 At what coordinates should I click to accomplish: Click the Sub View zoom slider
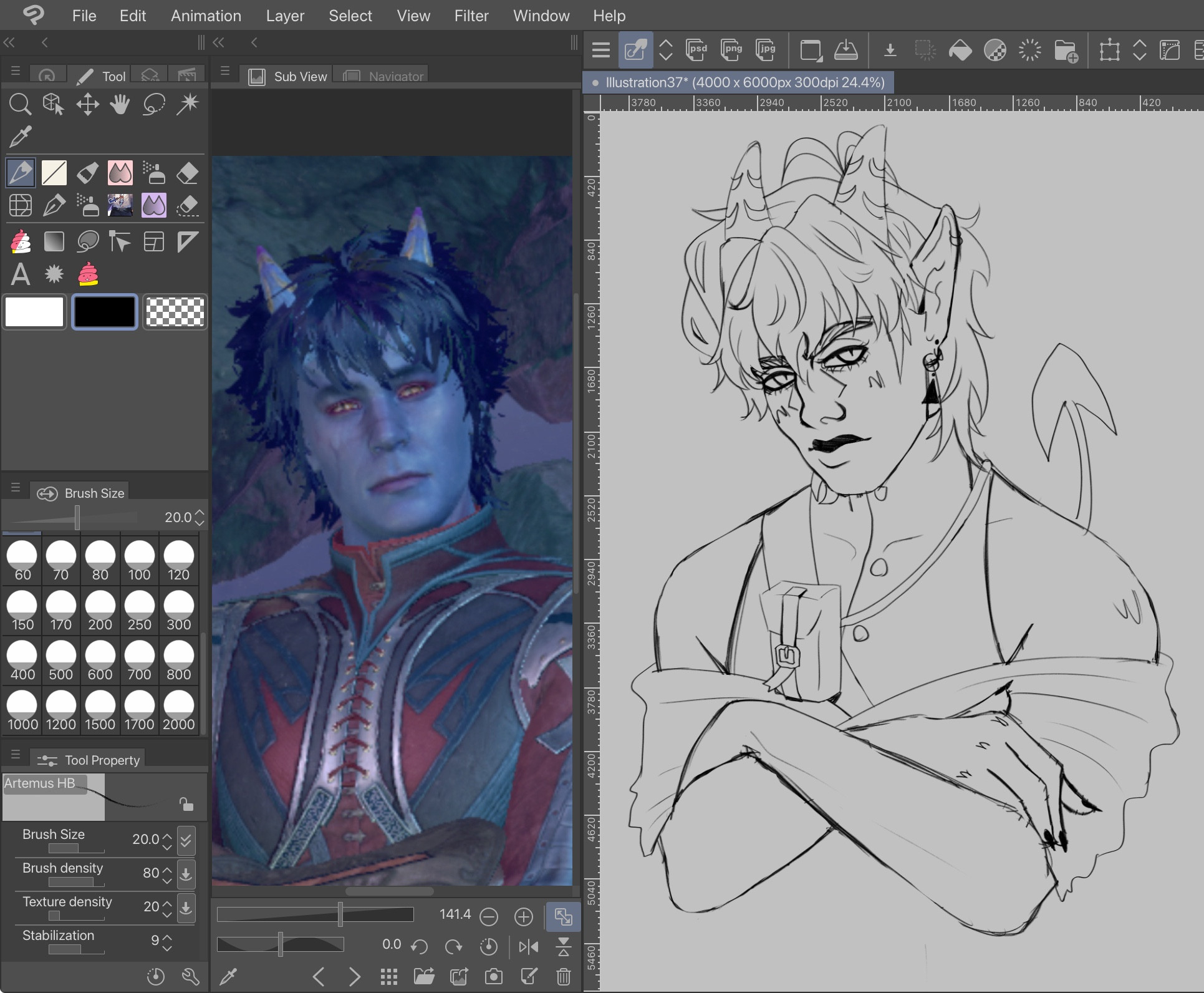pyautogui.click(x=315, y=915)
